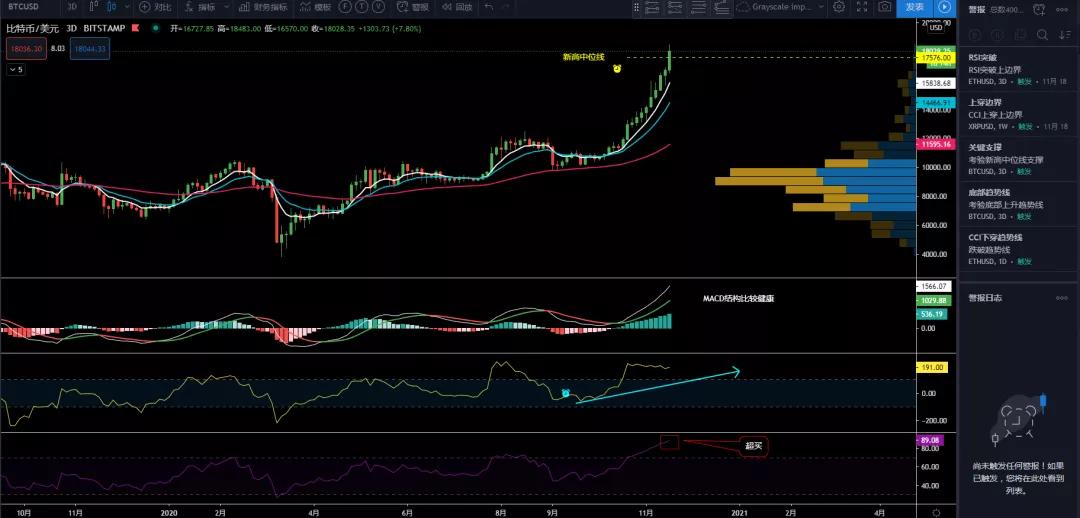This screenshot has height=518, width=1080.
Task: Click the yellow alarm clock alert marker
Action: pos(617,68)
